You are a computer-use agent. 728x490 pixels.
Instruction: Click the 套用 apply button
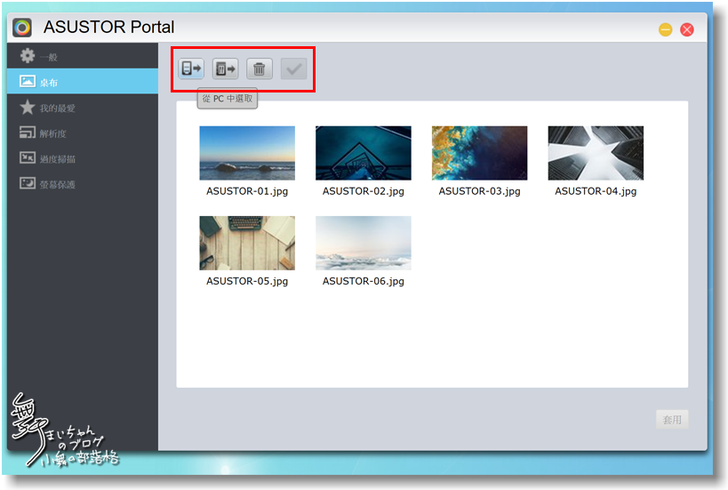tap(672, 419)
